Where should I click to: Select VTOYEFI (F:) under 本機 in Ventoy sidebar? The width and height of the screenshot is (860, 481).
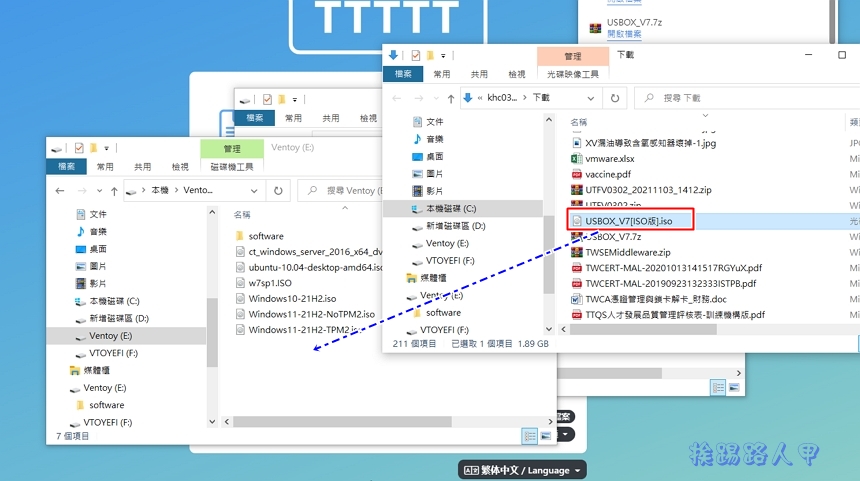pyautogui.click(x=113, y=353)
